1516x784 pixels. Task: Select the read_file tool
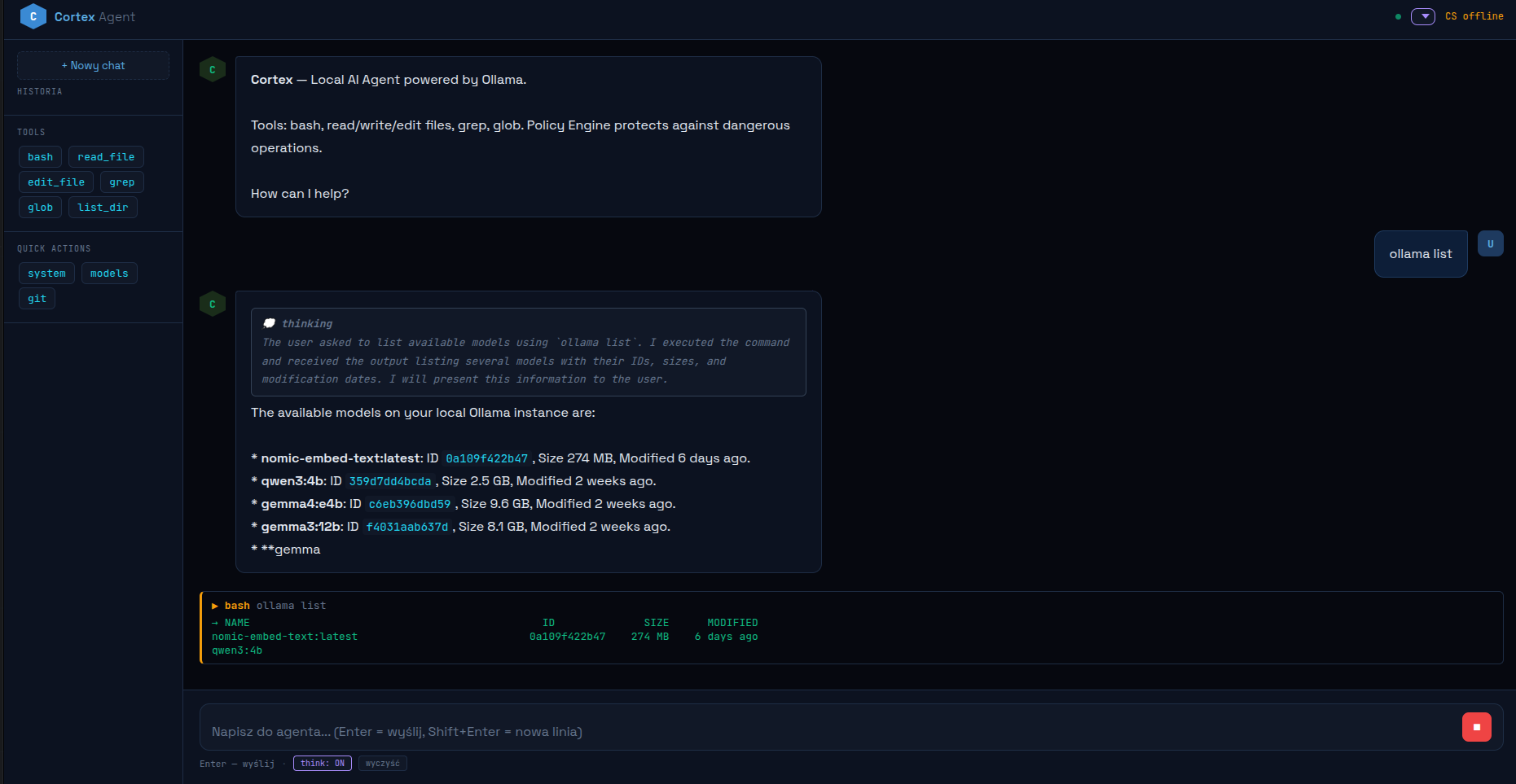click(x=106, y=156)
